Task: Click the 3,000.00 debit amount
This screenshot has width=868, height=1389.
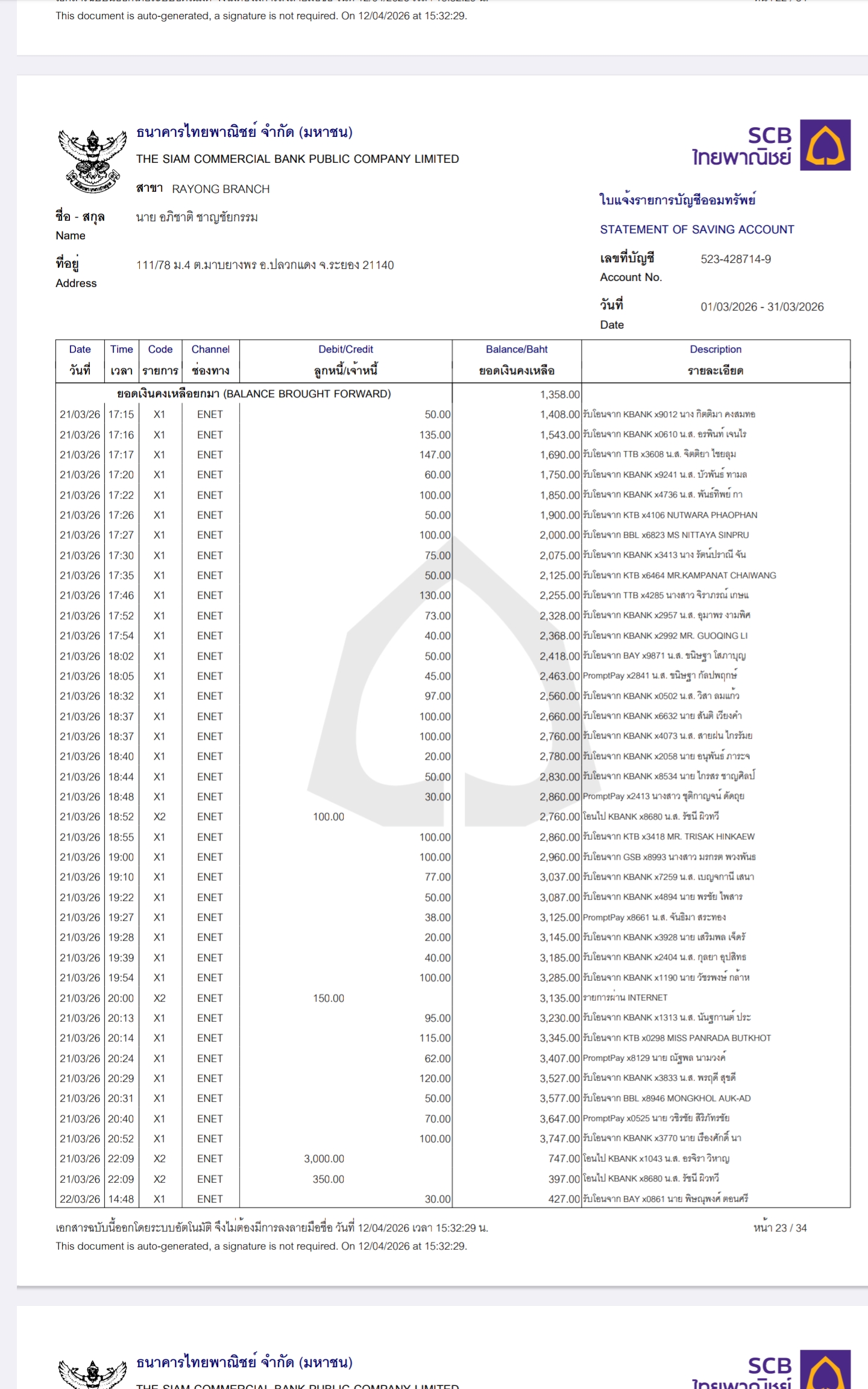Action: (x=324, y=1159)
